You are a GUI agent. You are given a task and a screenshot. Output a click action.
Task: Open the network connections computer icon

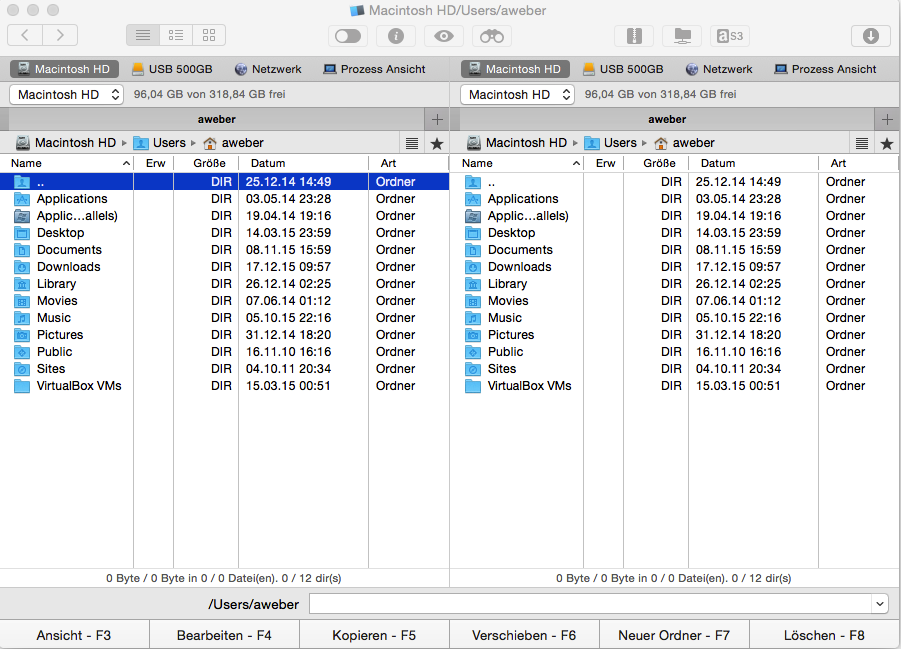pyautogui.click(x=682, y=36)
